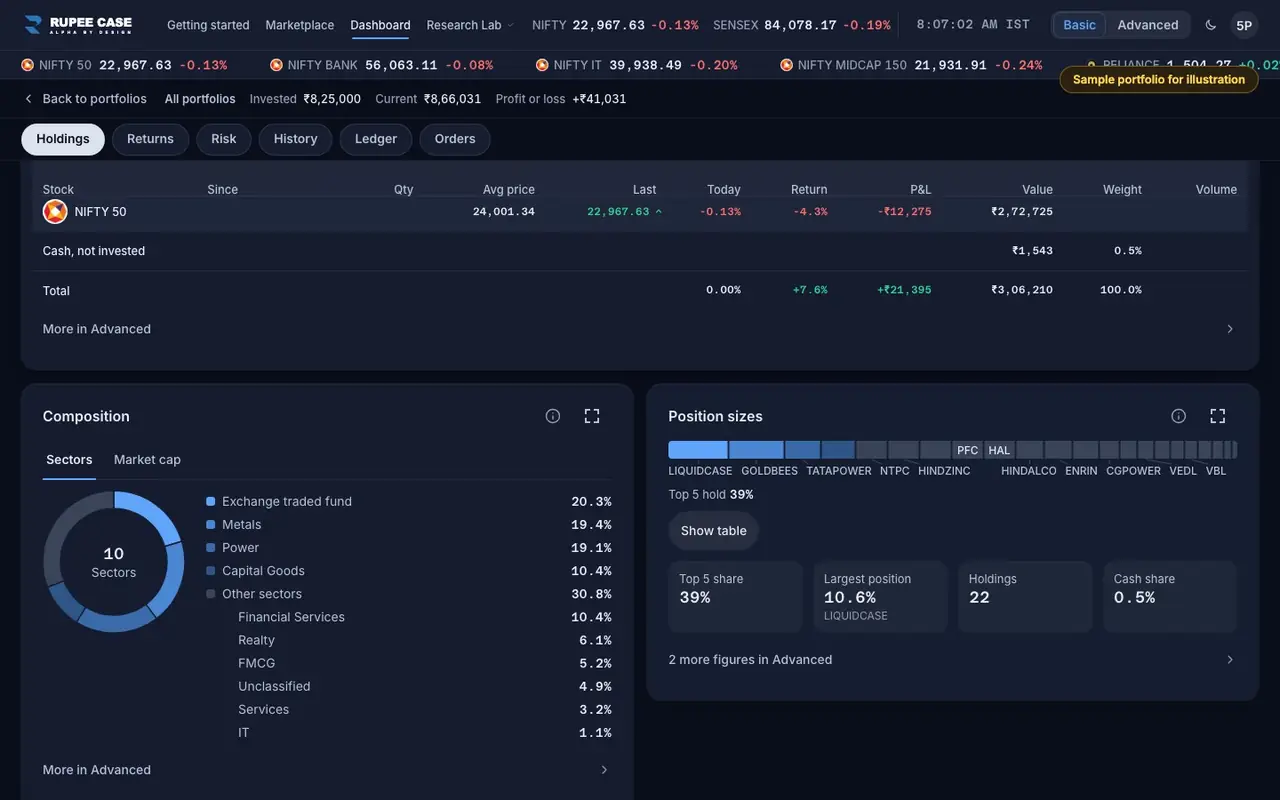Click the LIQUIDCASE position bar segment
Image resolution: width=1280 pixels, height=800 pixels.
click(698, 450)
